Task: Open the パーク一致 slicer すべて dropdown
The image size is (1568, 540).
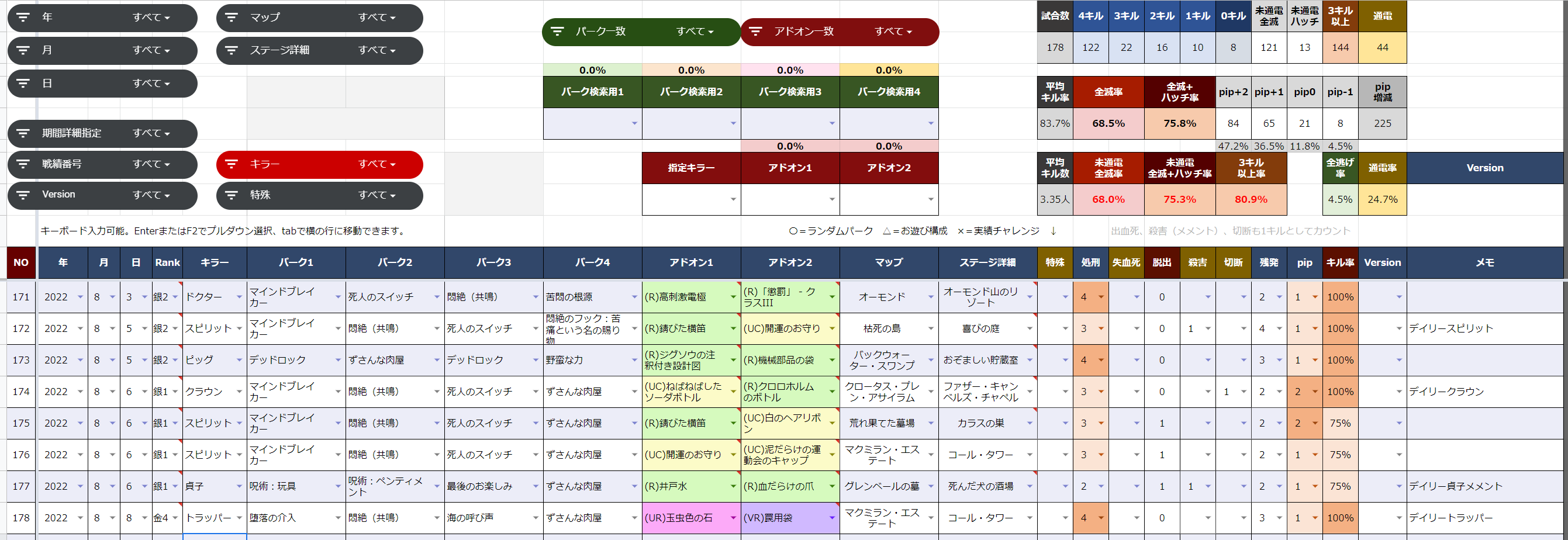Action: click(695, 31)
